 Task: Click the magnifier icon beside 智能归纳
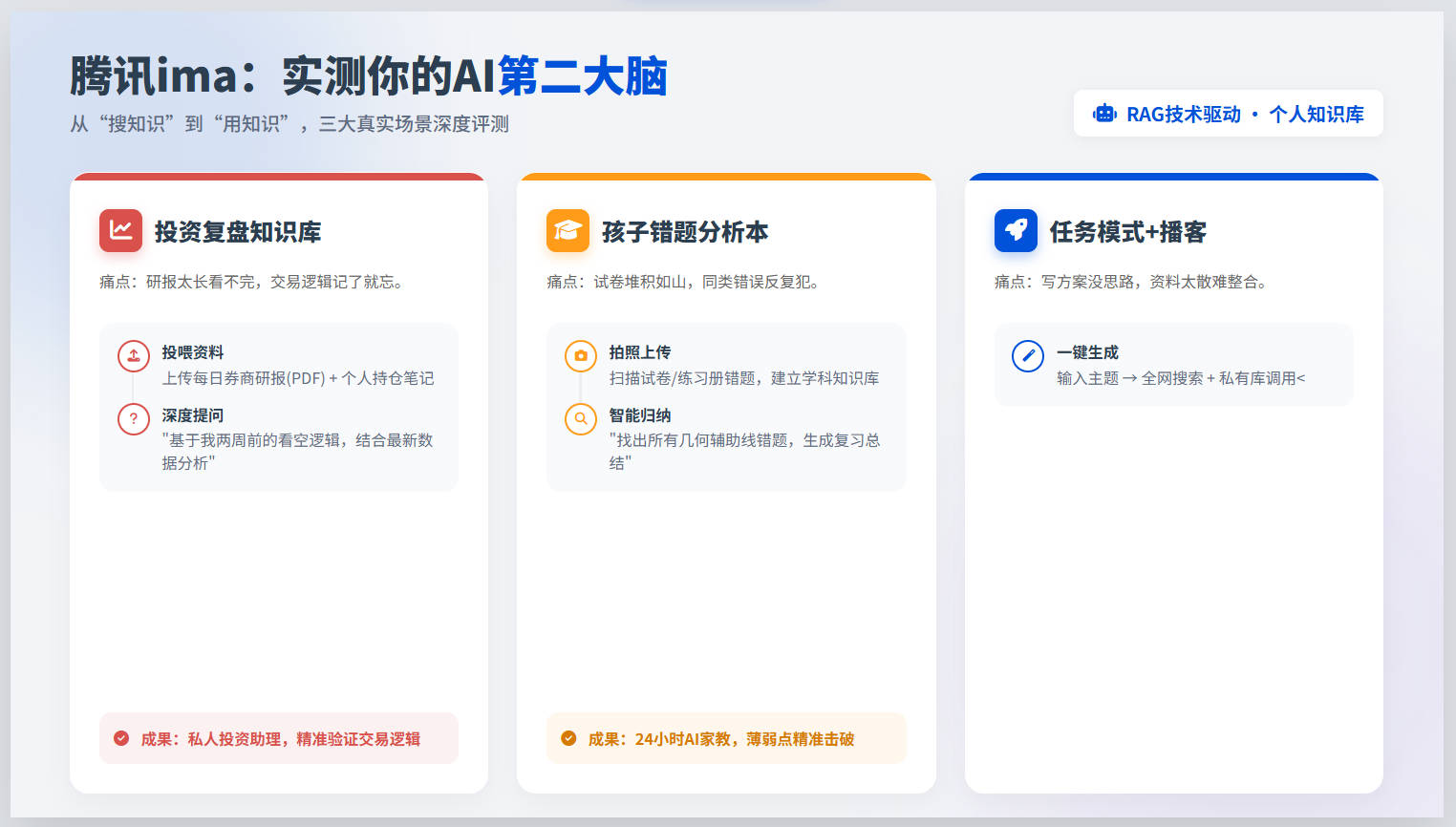pyautogui.click(x=581, y=418)
